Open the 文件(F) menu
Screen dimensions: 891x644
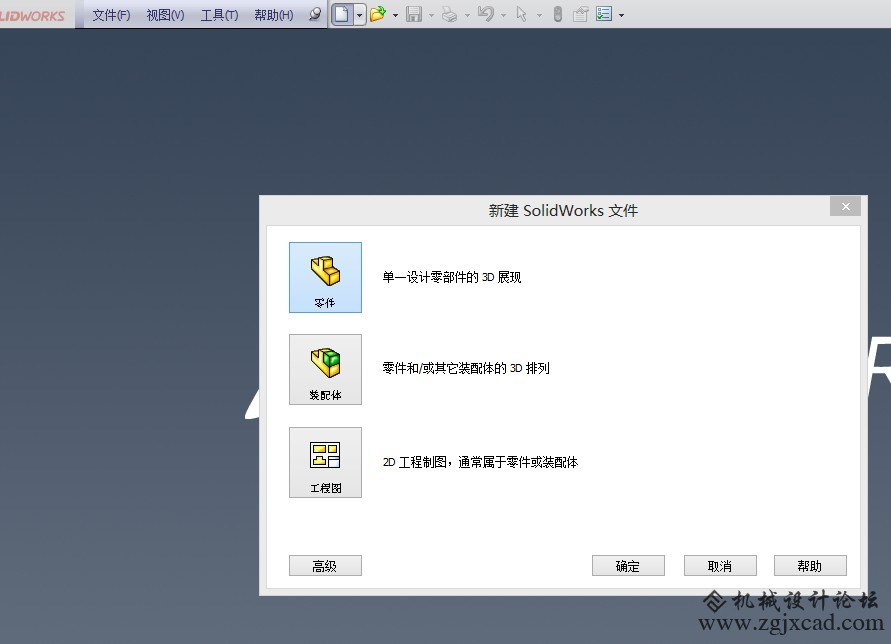[111, 15]
